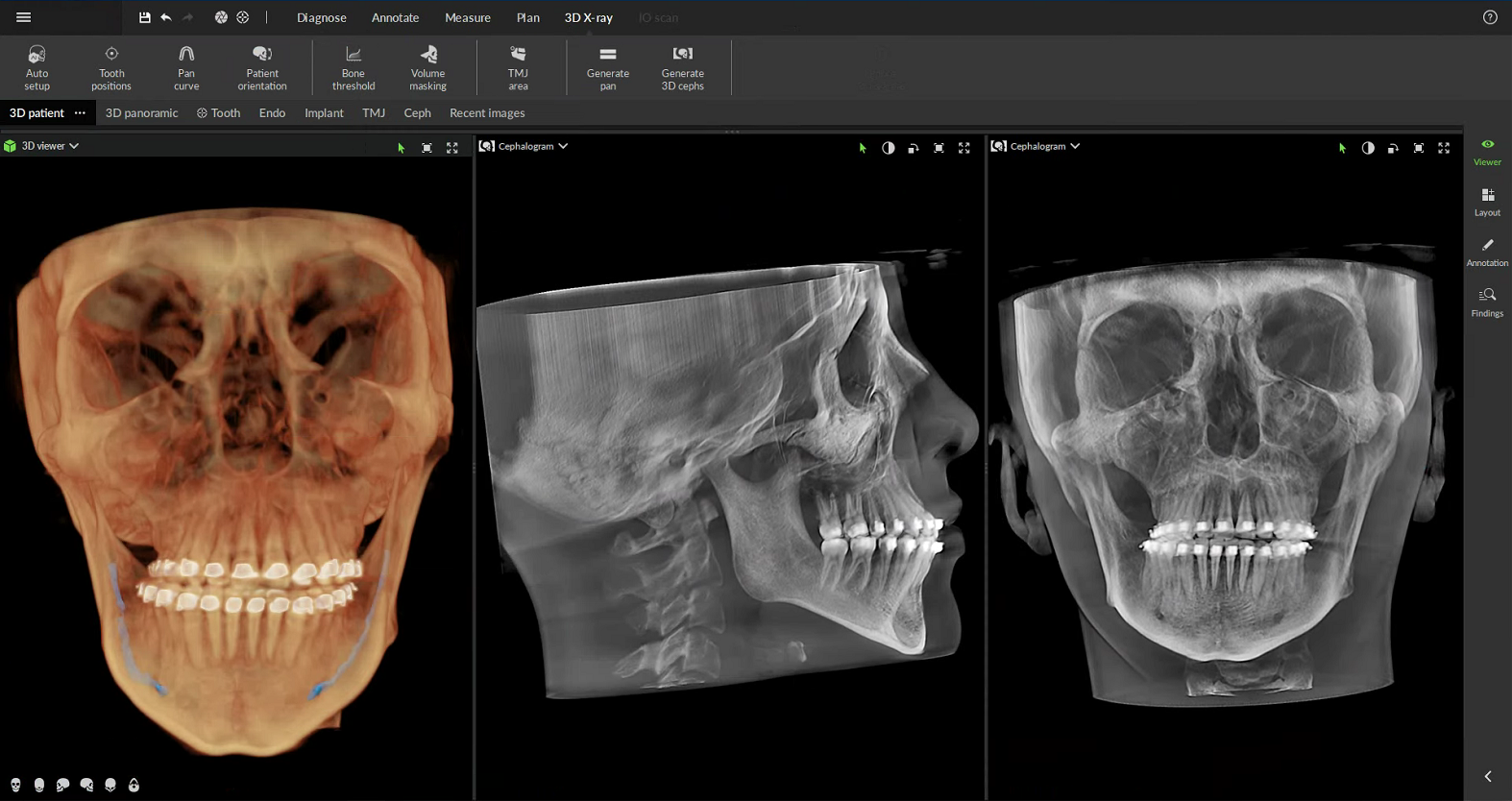Click the crosshair target icon beside the shutter icon

coord(243,17)
